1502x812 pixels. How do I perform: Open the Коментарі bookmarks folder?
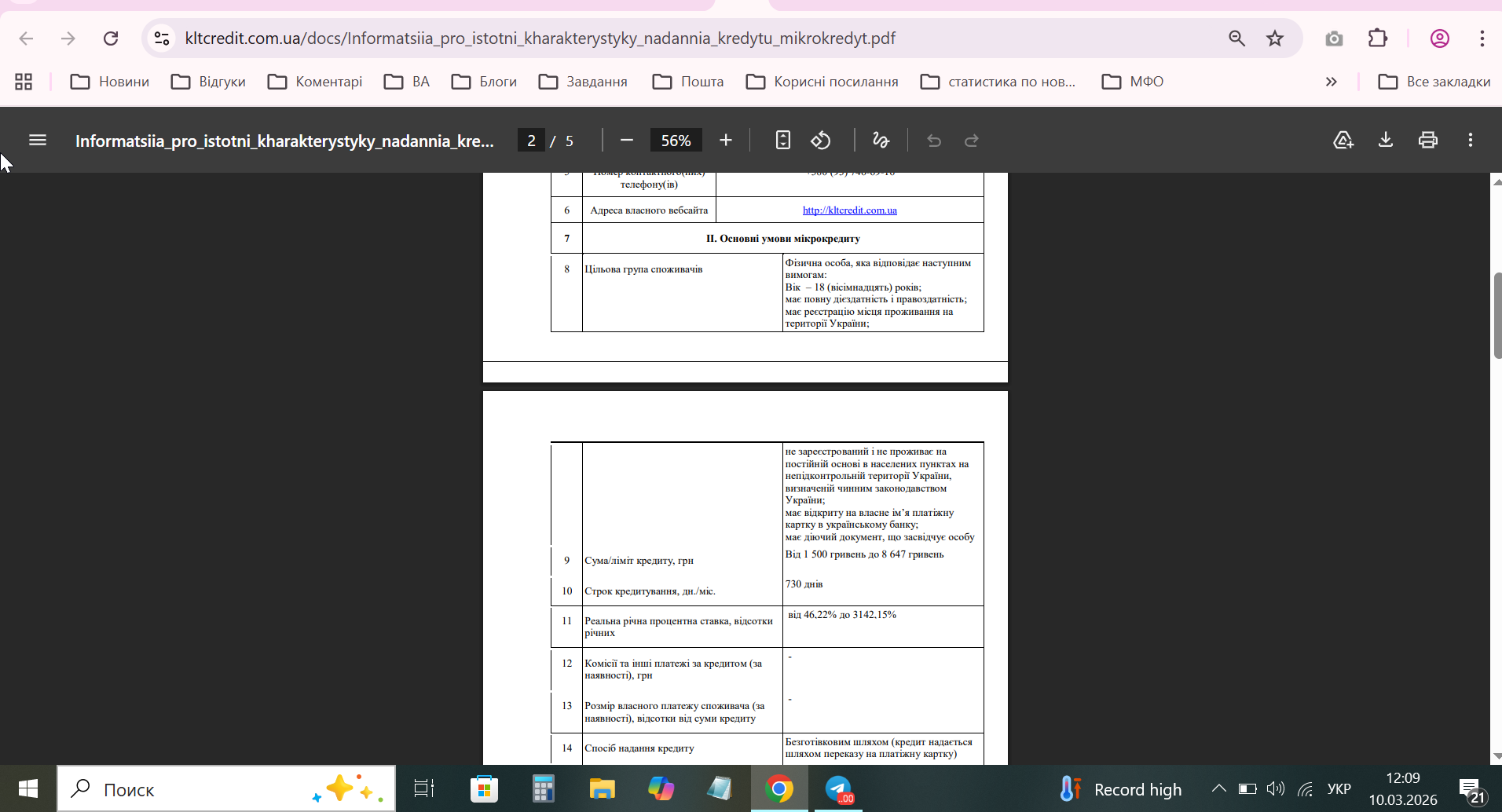click(315, 82)
